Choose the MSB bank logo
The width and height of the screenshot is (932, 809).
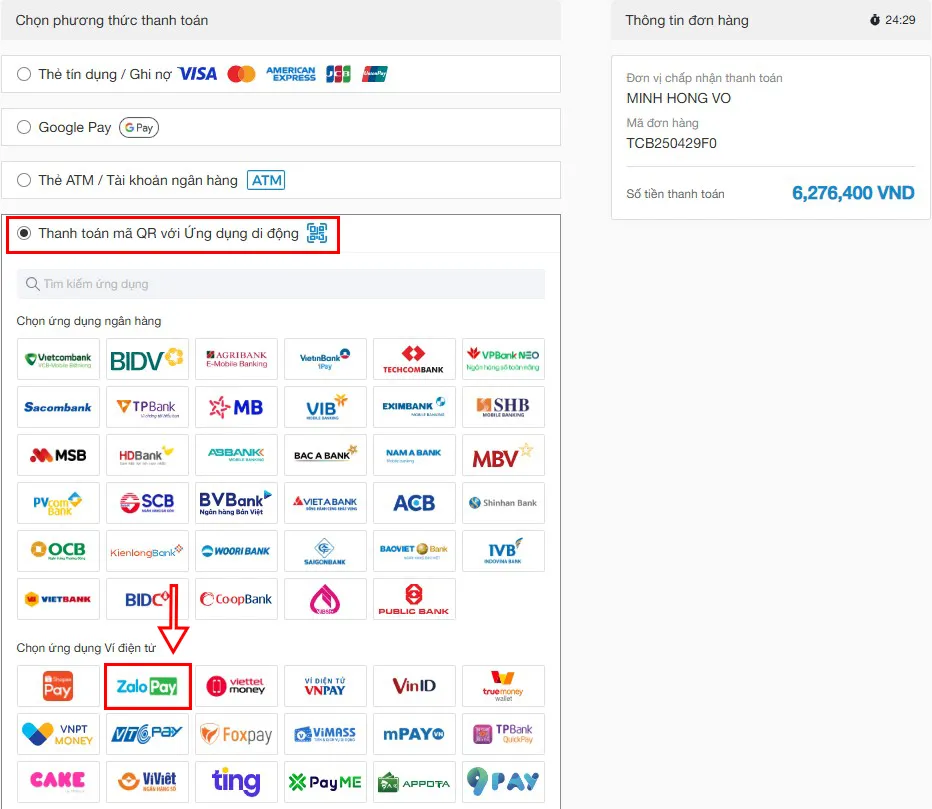click(58, 455)
